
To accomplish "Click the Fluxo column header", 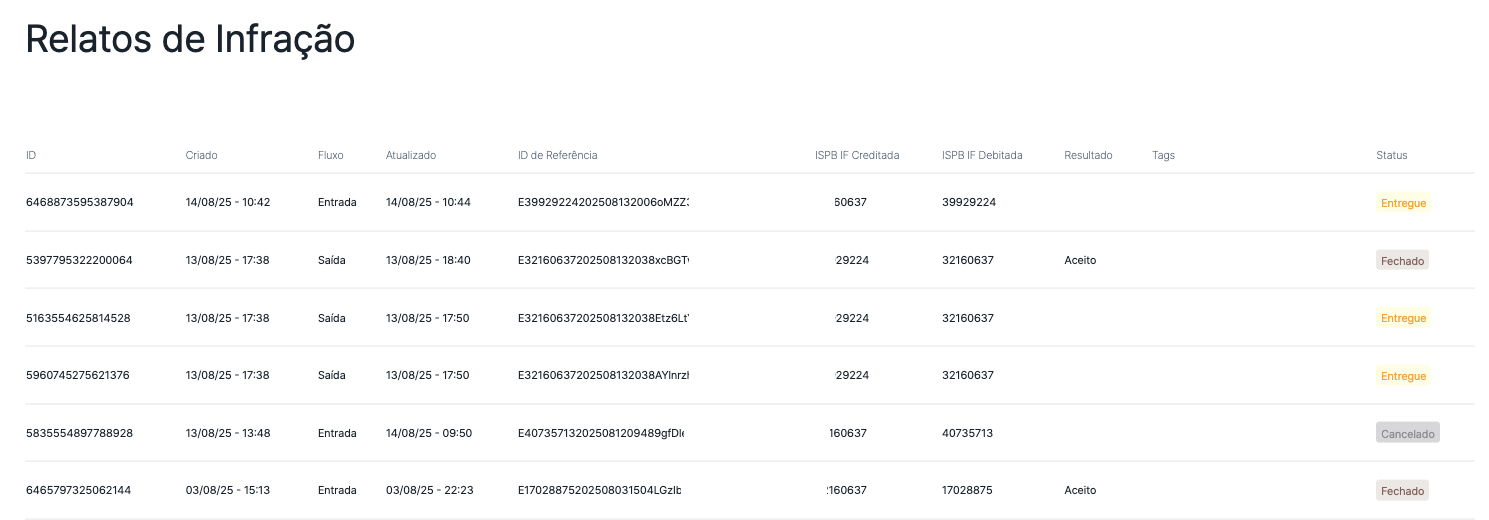I will coord(331,155).
